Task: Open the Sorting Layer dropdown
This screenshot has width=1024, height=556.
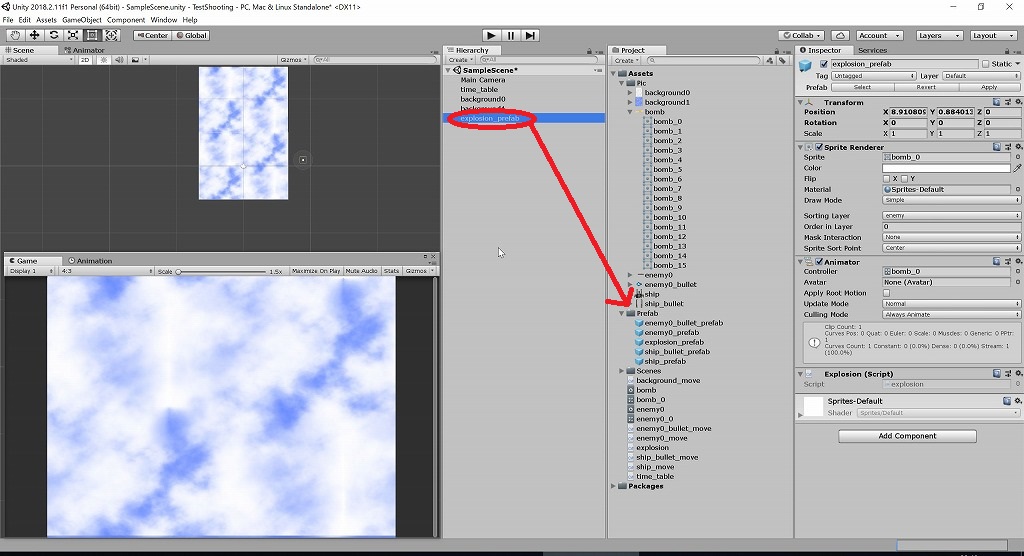Action: (952, 216)
